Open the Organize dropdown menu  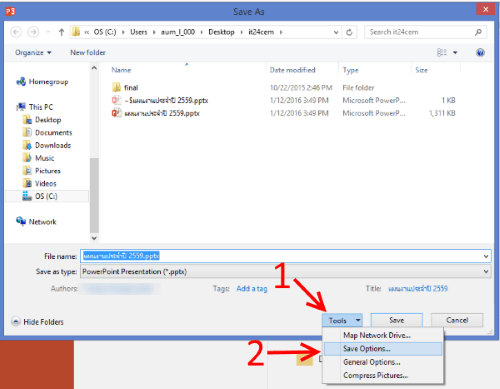point(33,53)
